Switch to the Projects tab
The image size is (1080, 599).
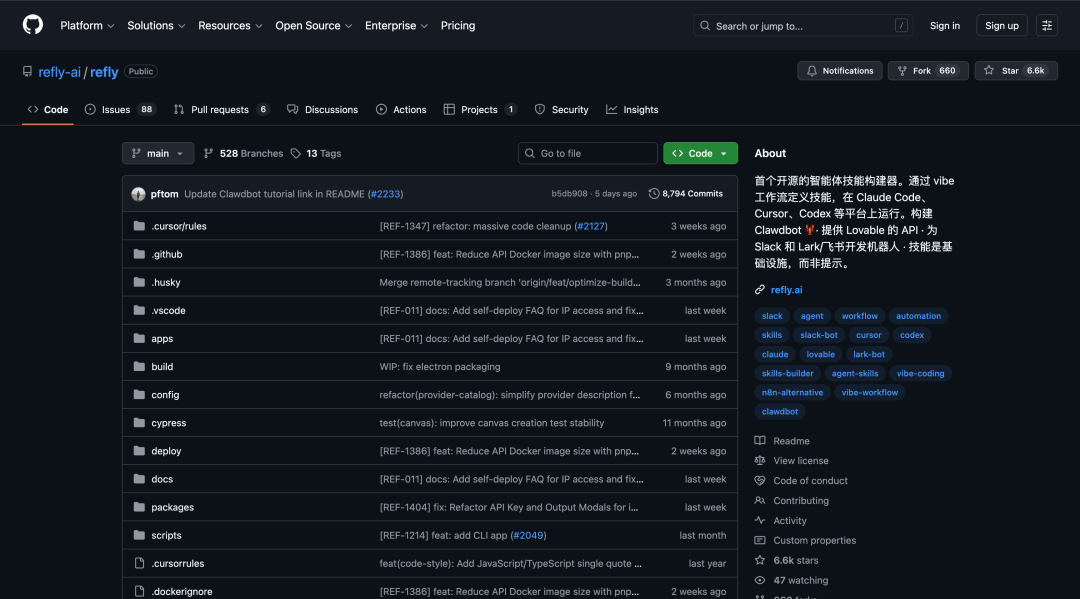click(x=480, y=109)
